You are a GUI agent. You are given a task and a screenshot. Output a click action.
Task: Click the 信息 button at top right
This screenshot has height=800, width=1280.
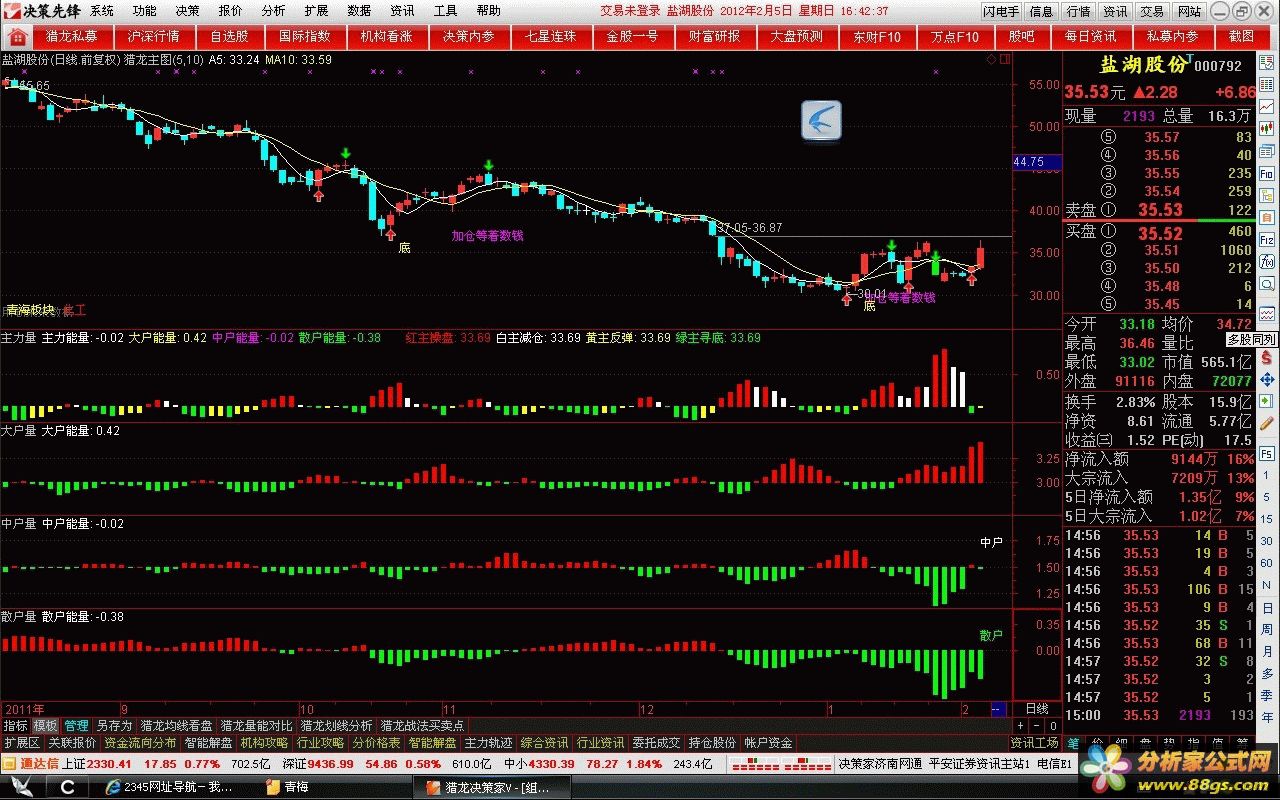[x=1042, y=11]
